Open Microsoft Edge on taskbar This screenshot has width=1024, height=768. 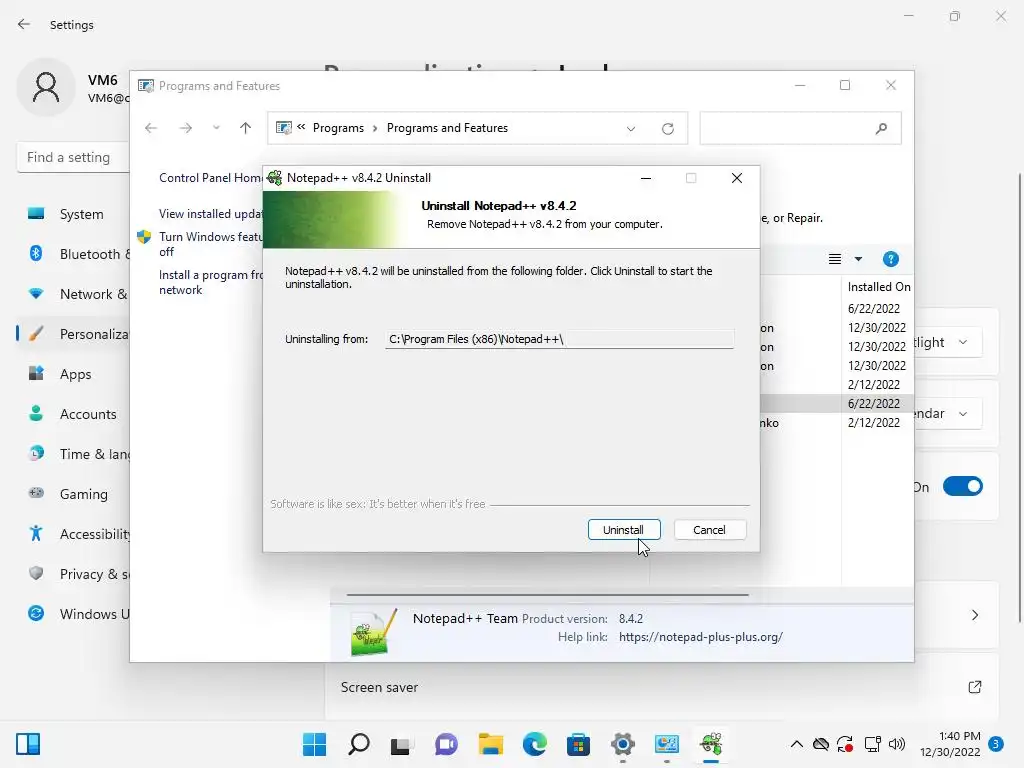(534, 744)
